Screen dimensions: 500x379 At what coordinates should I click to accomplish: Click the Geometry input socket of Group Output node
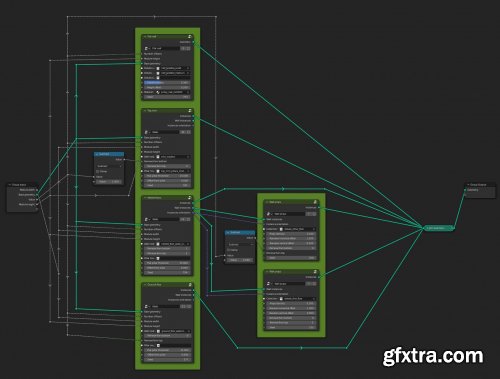point(465,190)
